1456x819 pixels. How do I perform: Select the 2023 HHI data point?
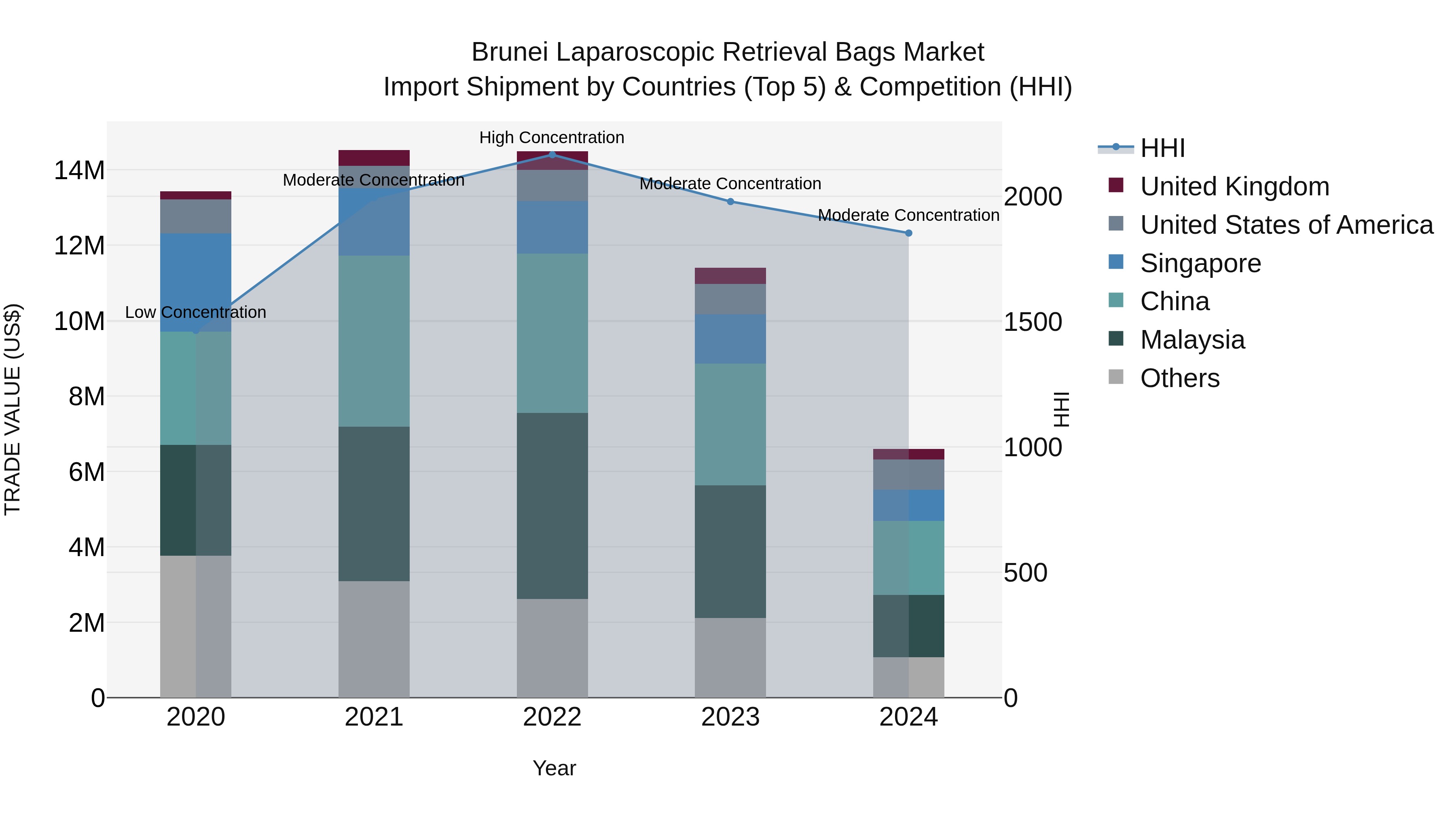pos(730,201)
